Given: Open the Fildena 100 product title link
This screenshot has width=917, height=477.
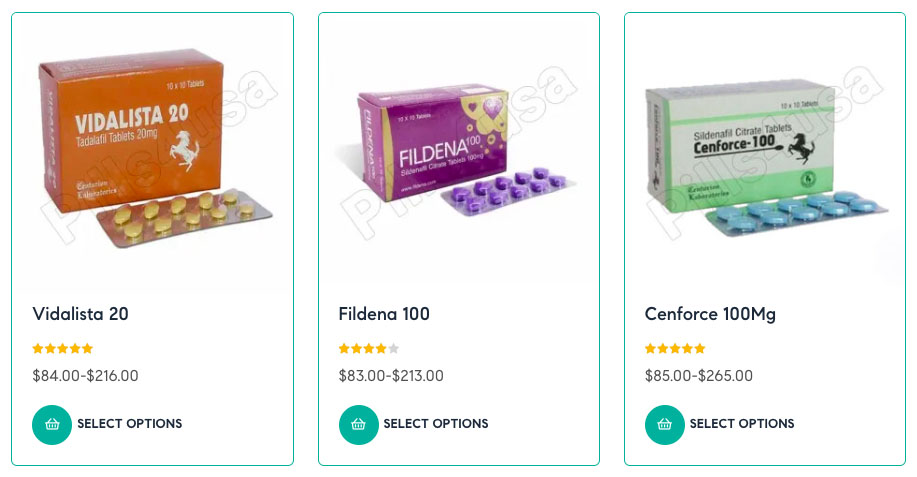Looking at the screenshot, I should coord(384,314).
